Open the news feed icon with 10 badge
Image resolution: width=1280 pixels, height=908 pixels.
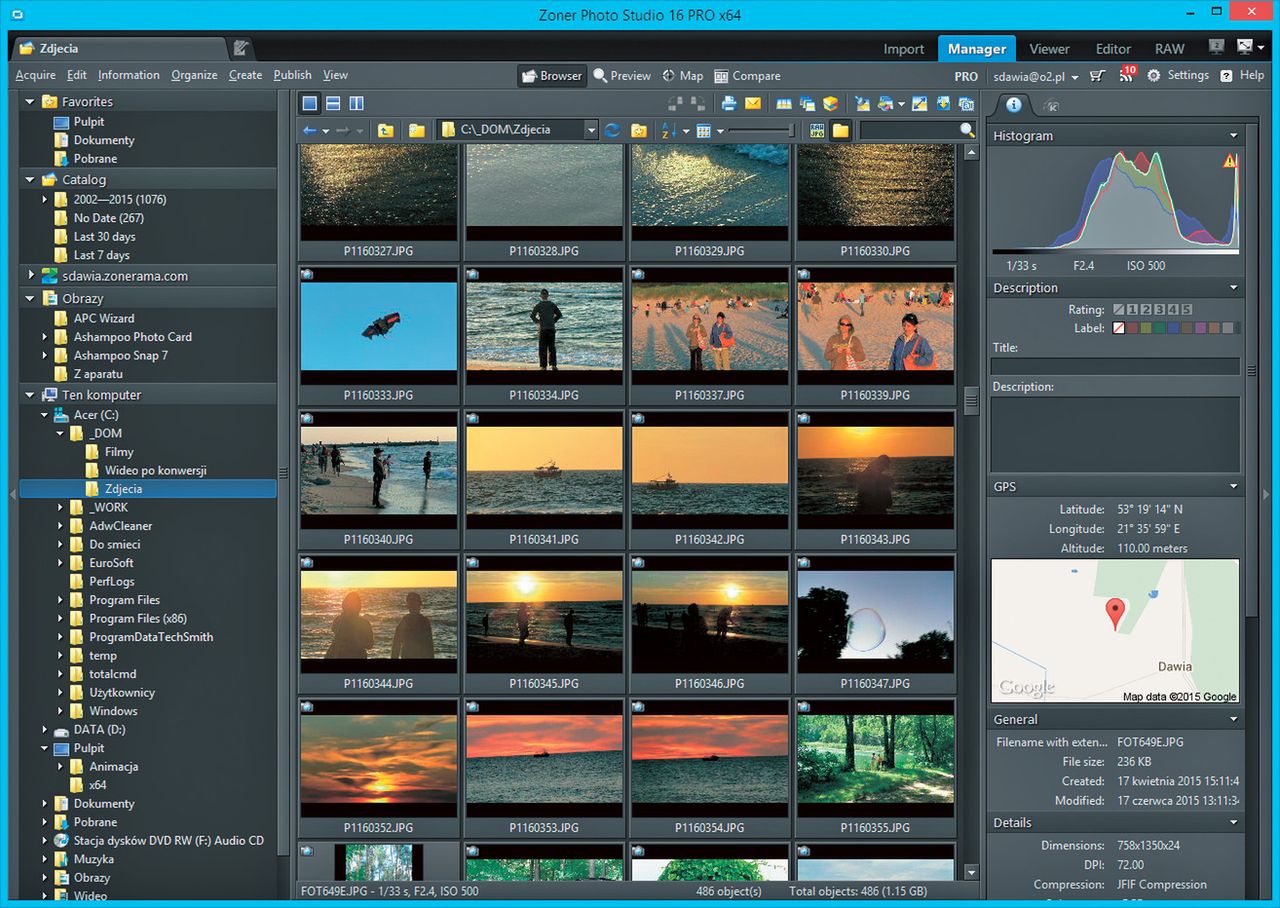1127,75
